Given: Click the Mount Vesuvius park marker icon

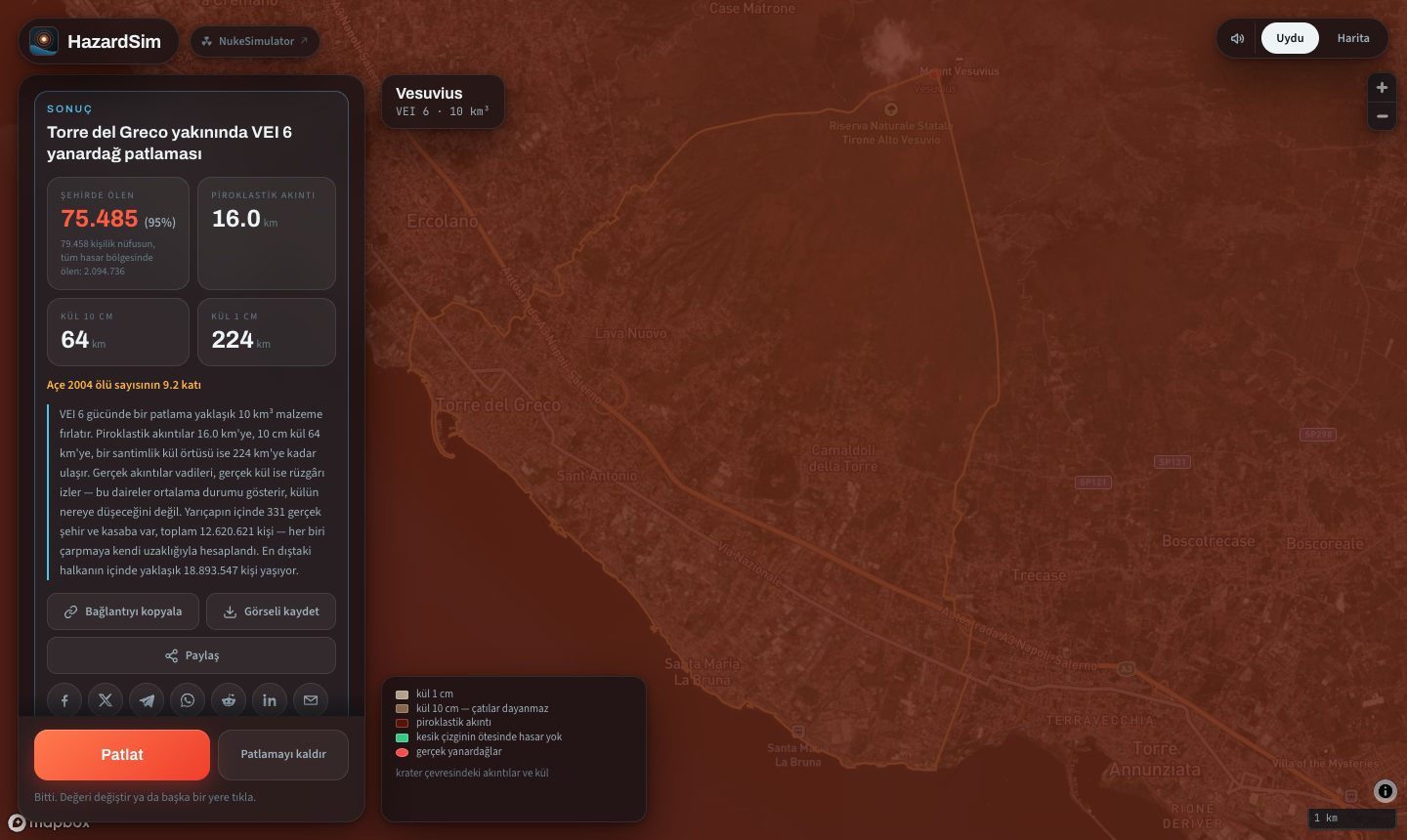Looking at the screenshot, I should pos(891,109).
